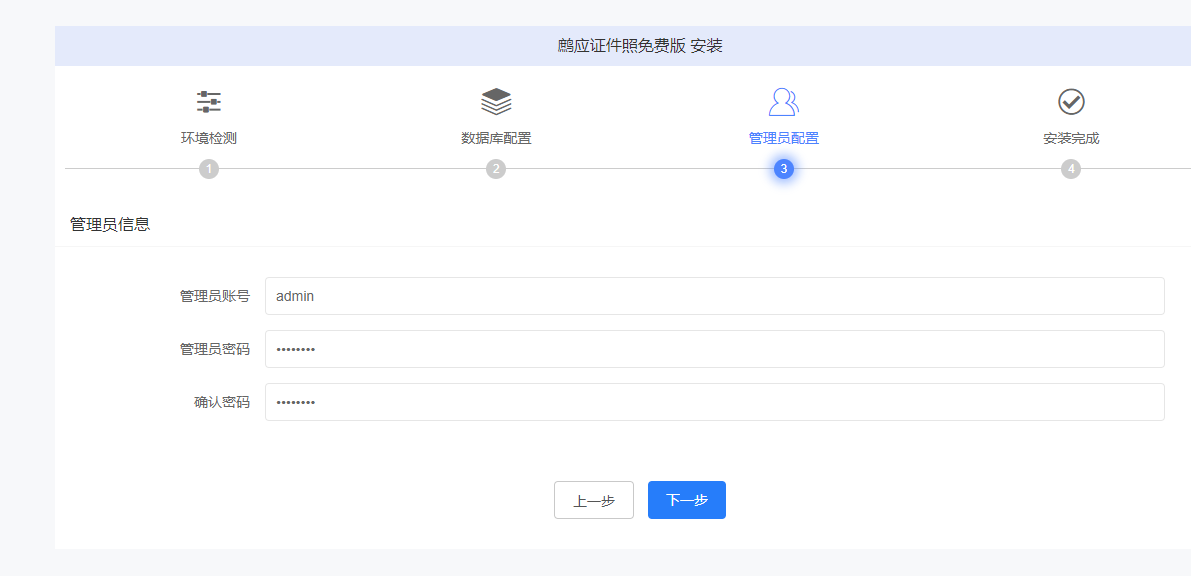Viewport: 1191px width, 576px height.
Task: Select step circle number 4
Action: (1071, 169)
